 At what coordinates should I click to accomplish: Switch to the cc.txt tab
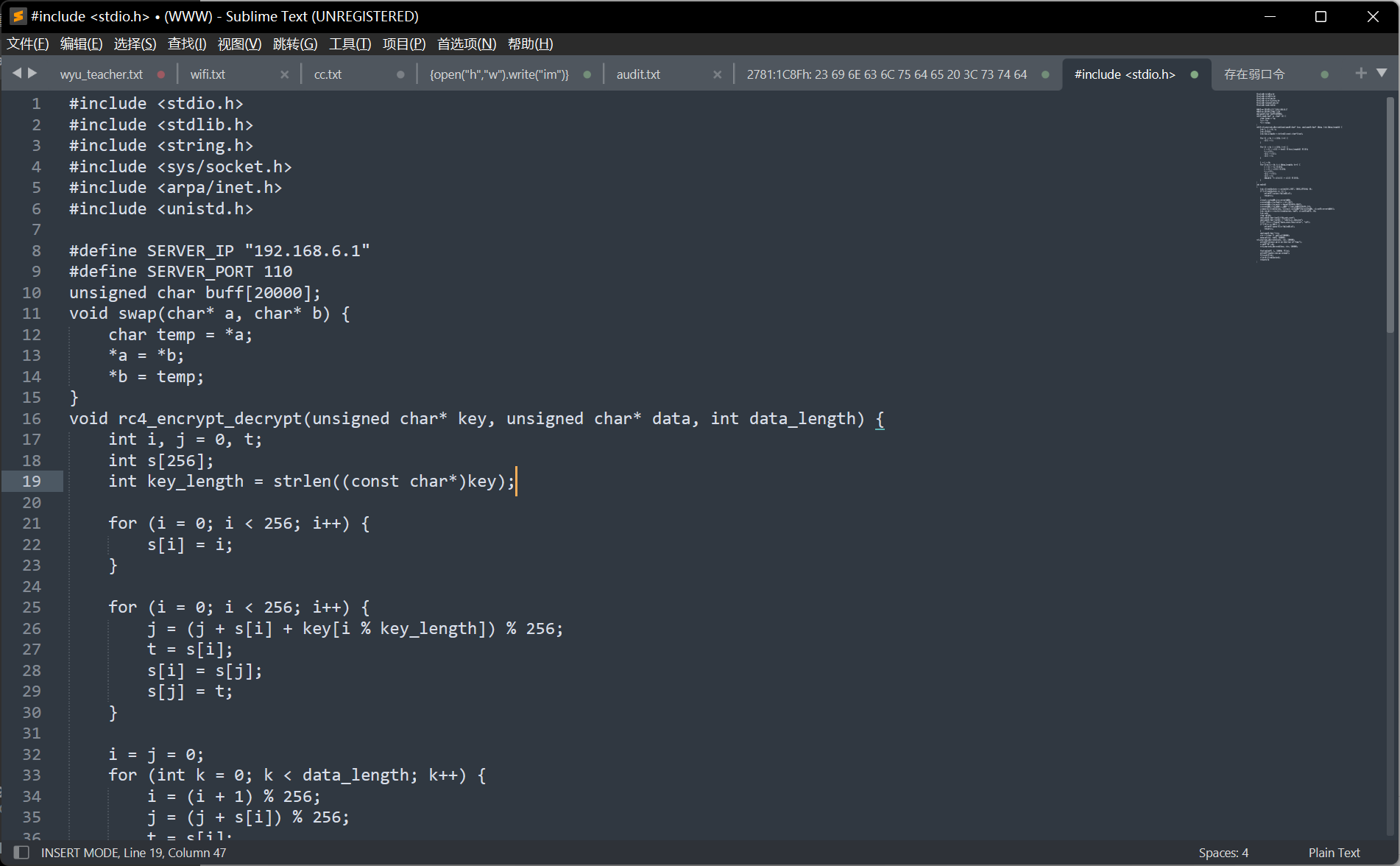328,74
